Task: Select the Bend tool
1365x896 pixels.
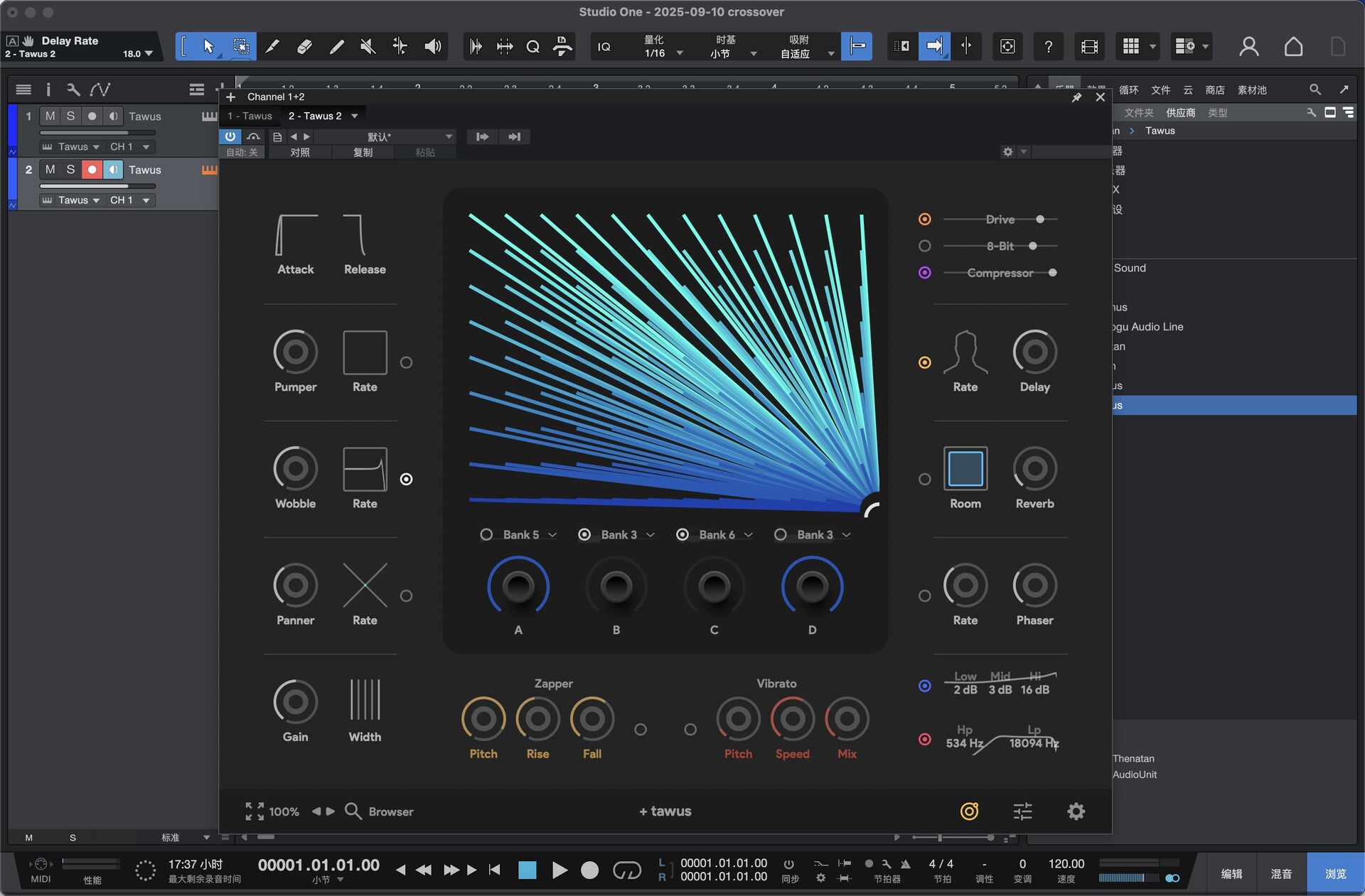Action: (x=400, y=47)
